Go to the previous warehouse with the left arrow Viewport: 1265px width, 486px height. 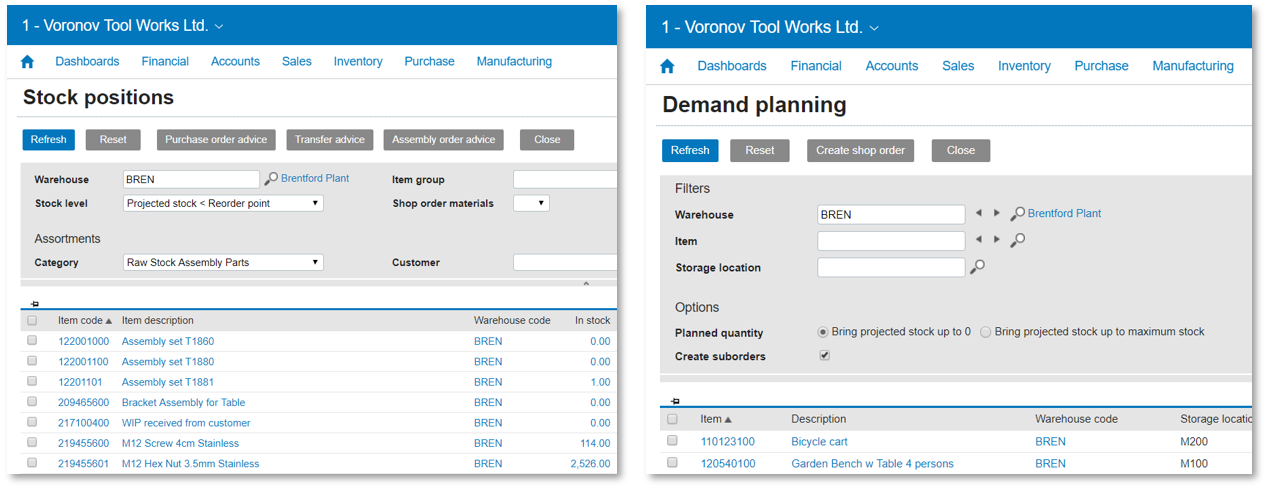tap(979, 214)
